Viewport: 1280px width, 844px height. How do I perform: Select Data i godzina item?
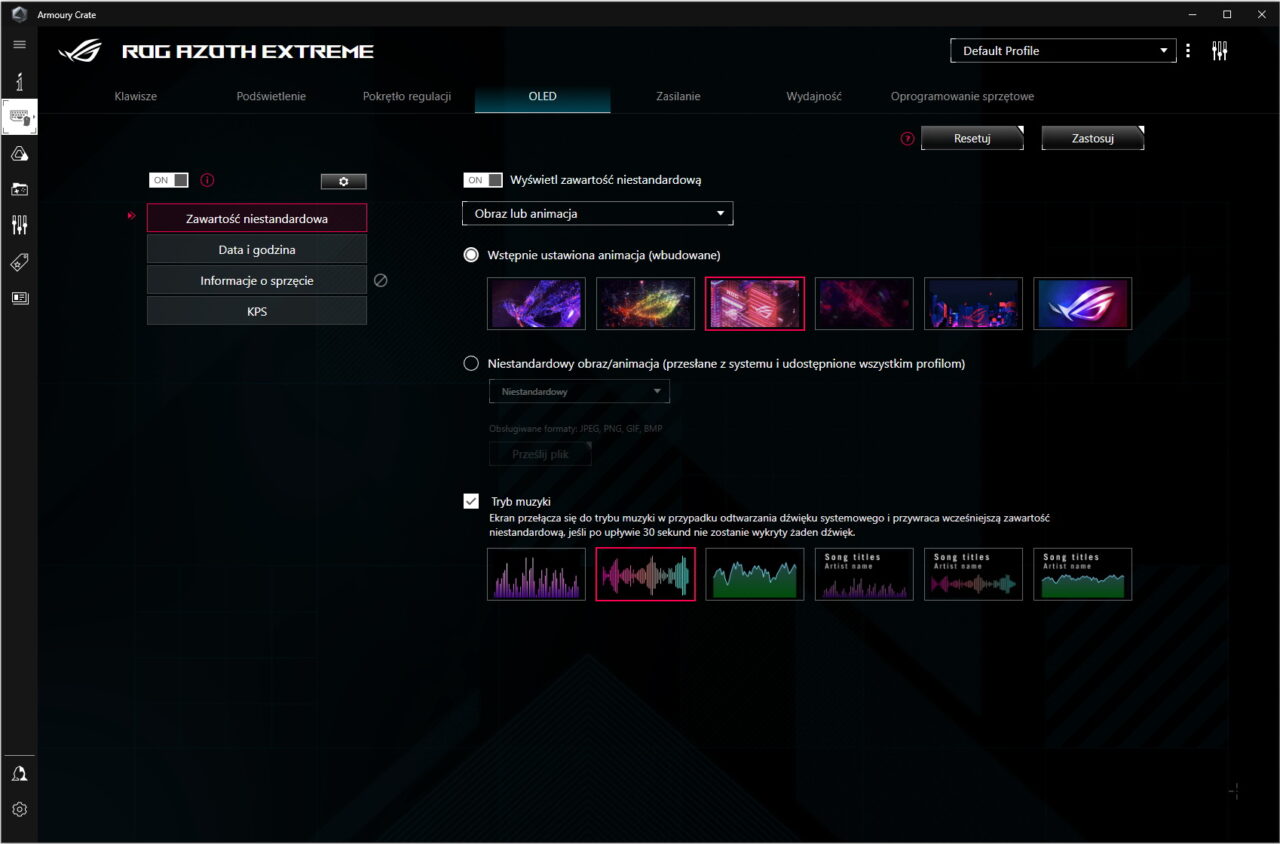click(x=257, y=249)
